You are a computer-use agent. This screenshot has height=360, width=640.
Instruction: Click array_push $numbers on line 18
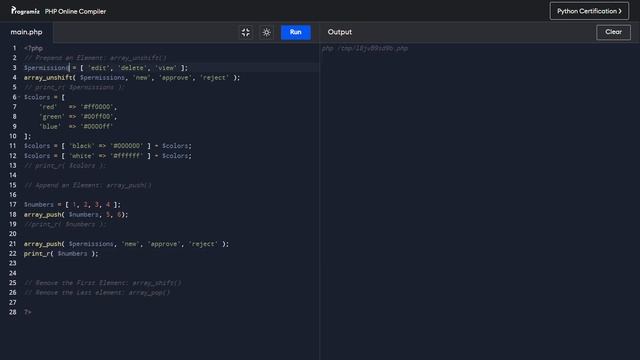76,214
